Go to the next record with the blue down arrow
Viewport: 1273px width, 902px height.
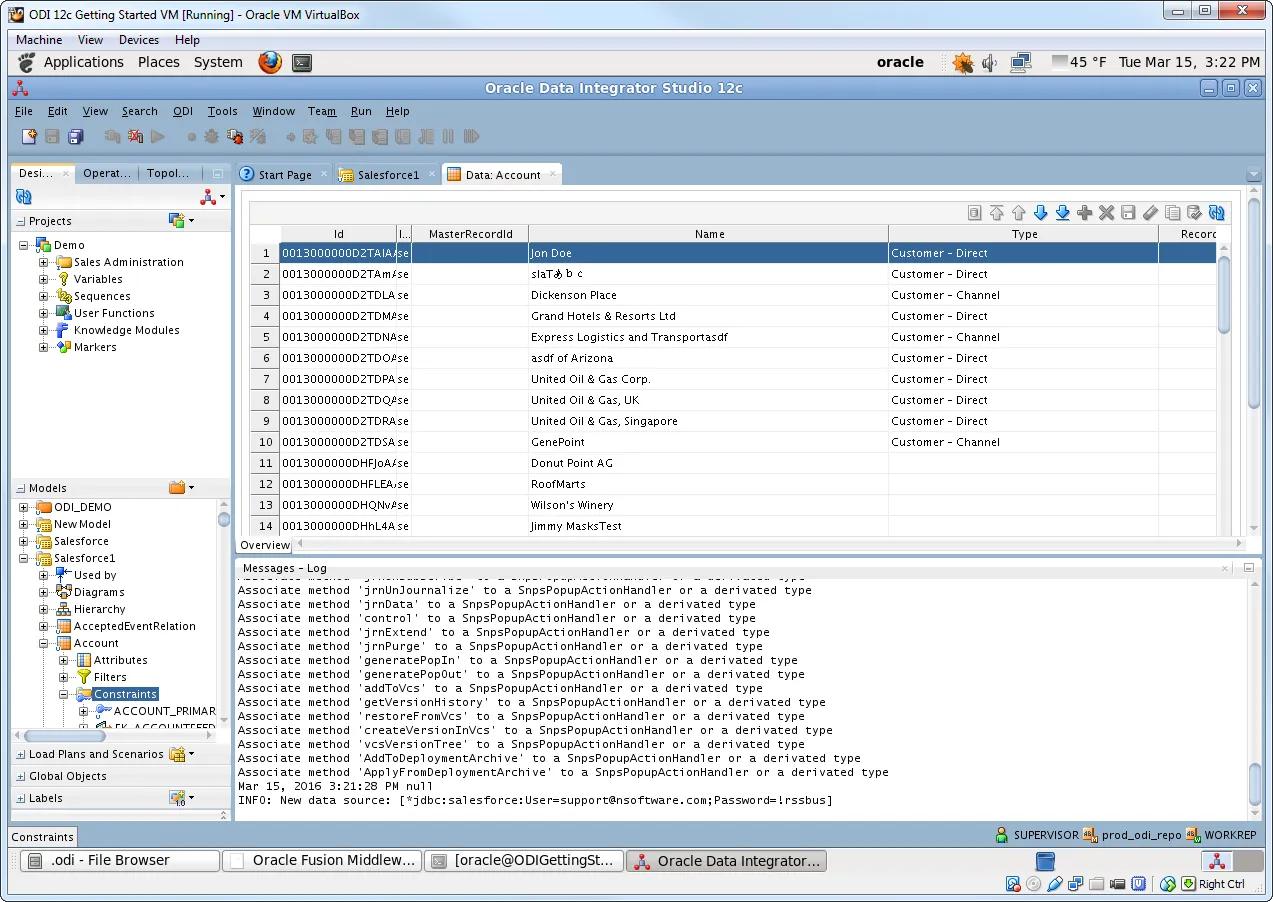pos(1041,213)
